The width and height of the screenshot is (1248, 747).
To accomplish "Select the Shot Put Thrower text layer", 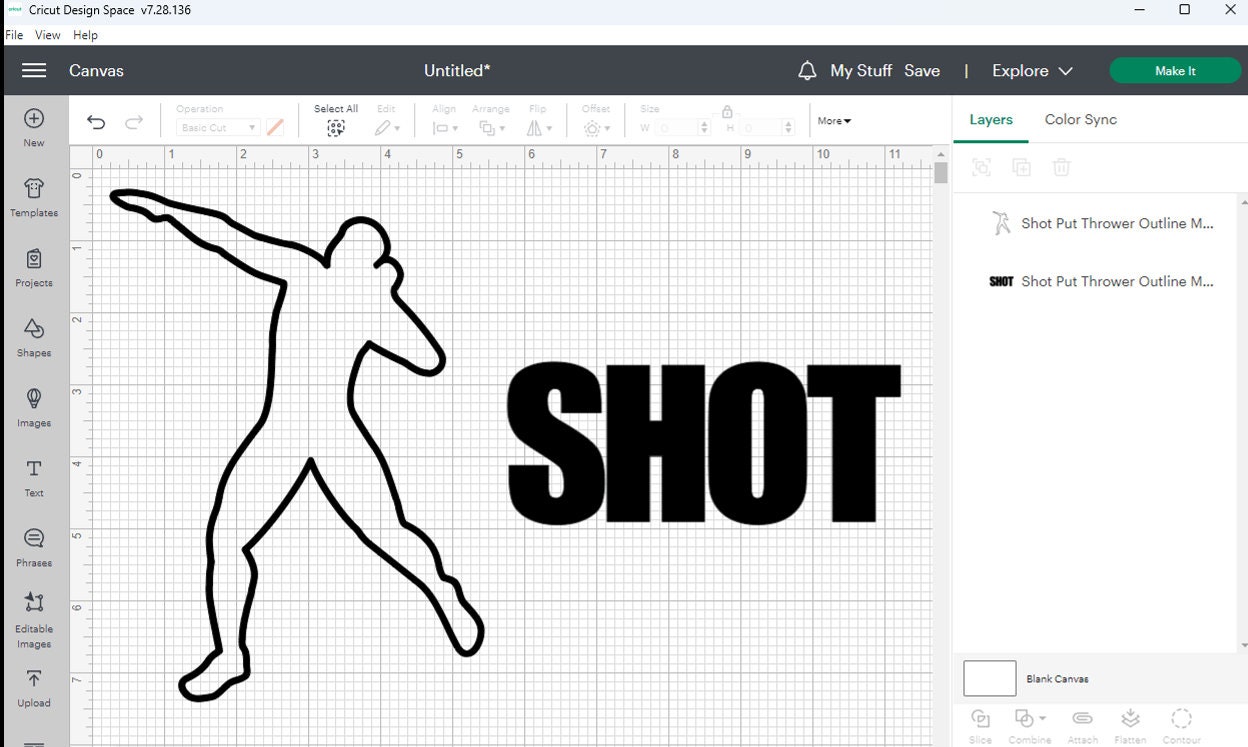I will point(1117,281).
